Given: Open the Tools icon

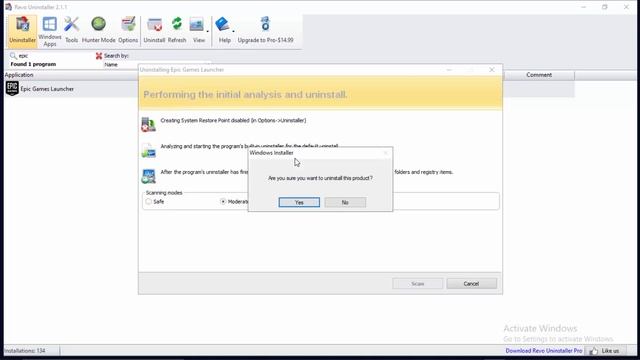Looking at the screenshot, I should point(71,30).
